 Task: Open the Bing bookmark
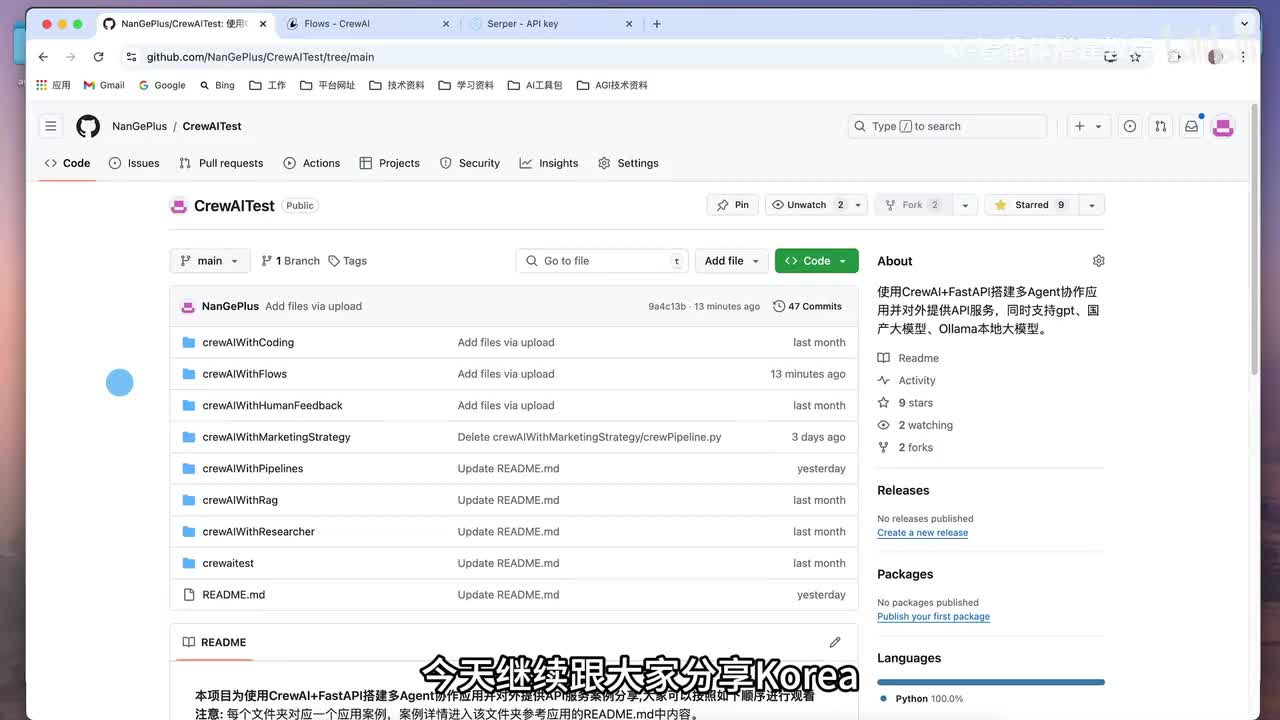(x=217, y=85)
